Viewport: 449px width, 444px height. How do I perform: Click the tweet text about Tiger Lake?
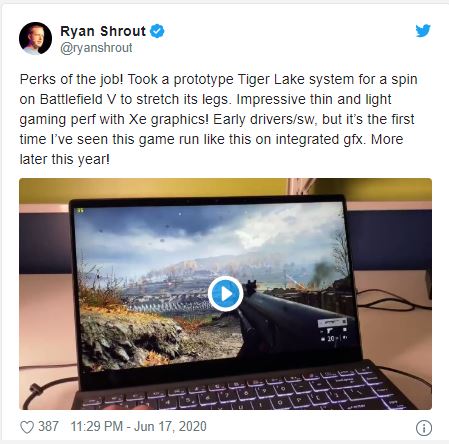point(218,119)
